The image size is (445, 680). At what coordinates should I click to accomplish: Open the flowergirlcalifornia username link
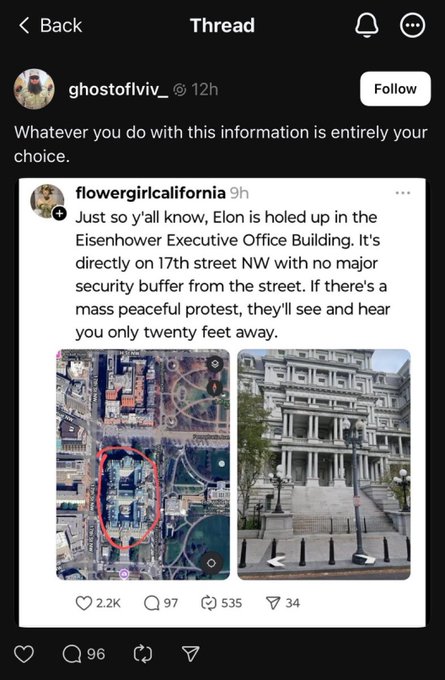(151, 193)
